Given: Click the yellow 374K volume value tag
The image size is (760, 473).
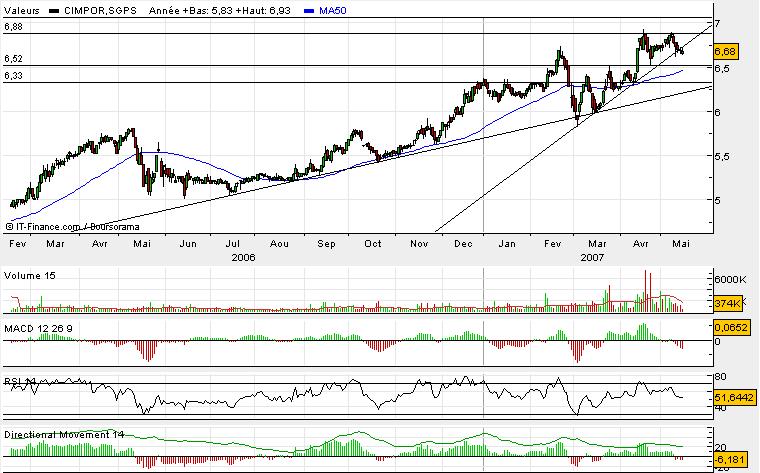Looking at the screenshot, I should coord(728,303).
